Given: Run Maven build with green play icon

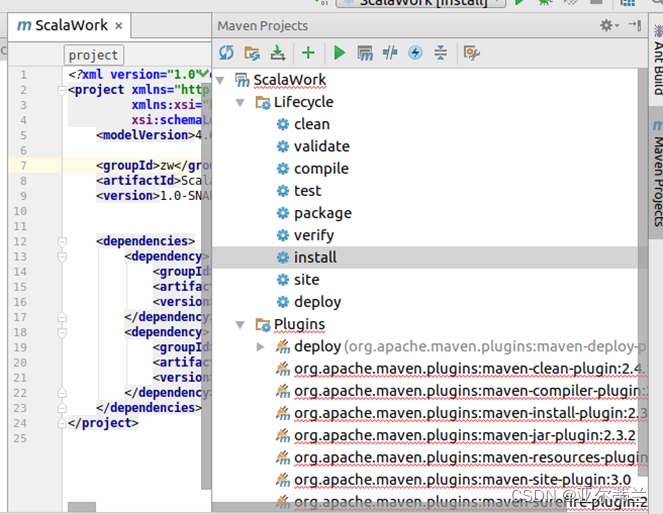Looking at the screenshot, I should click(339, 53).
